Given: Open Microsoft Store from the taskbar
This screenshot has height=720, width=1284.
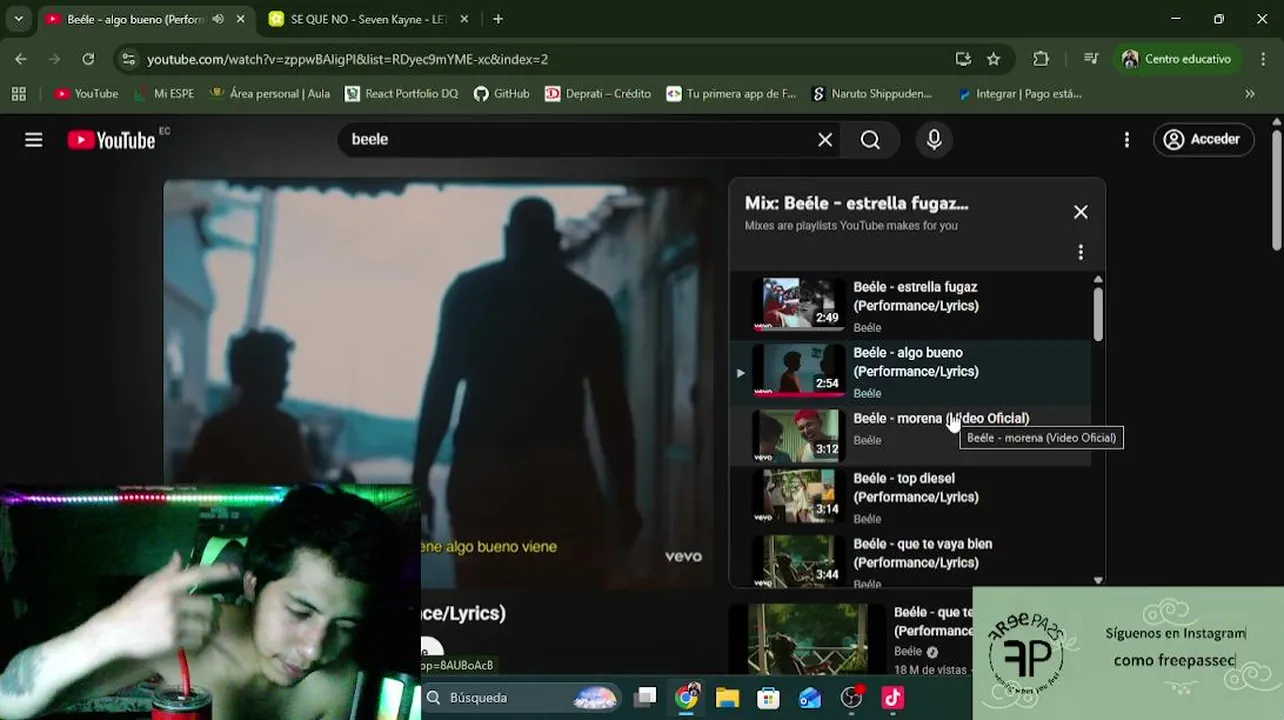Looking at the screenshot, I should pyautogui.click(x=768, y=697).
